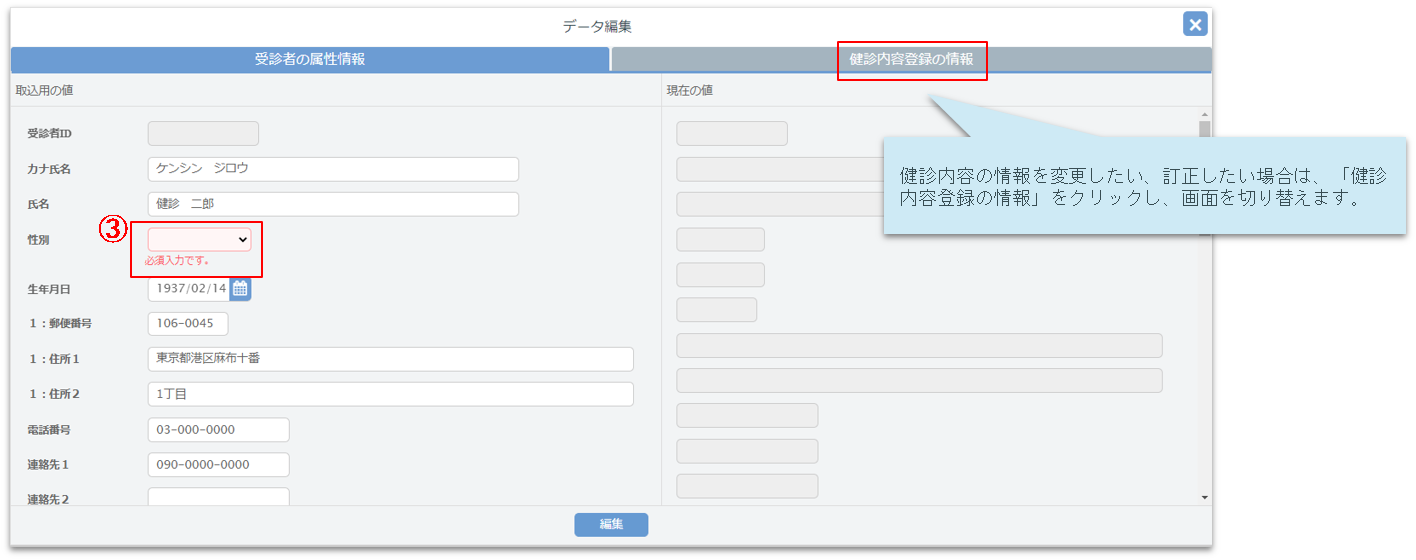Click the 受診者ID label

coord(49,134)
